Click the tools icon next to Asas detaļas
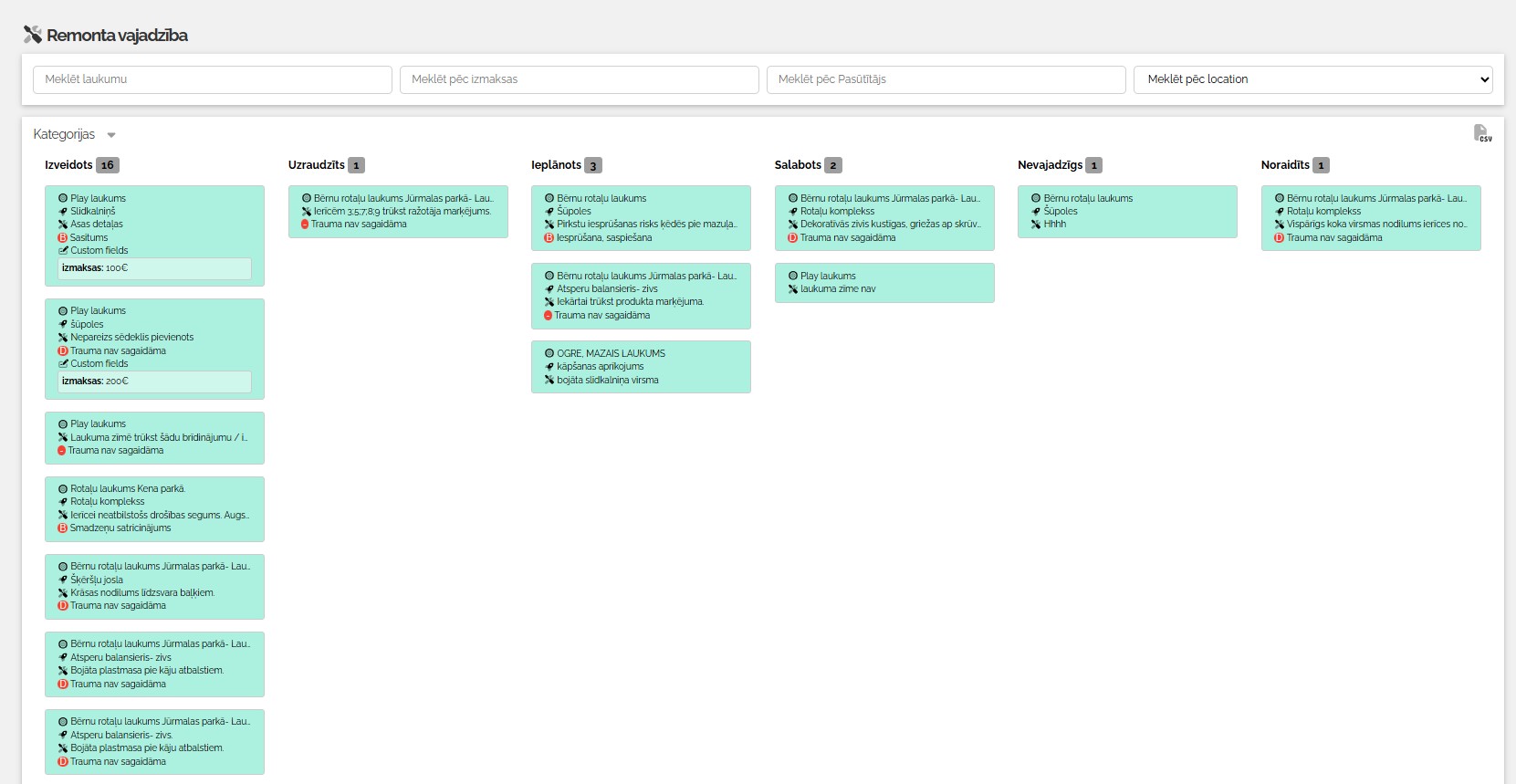 point(63,225)
